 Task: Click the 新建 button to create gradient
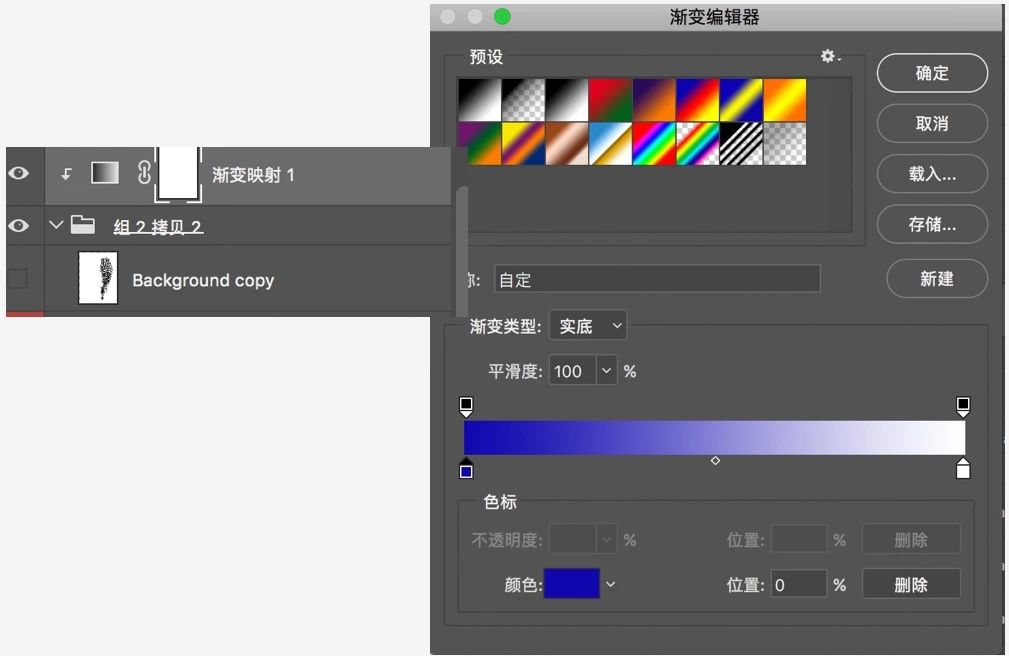(x=936, y=279)
